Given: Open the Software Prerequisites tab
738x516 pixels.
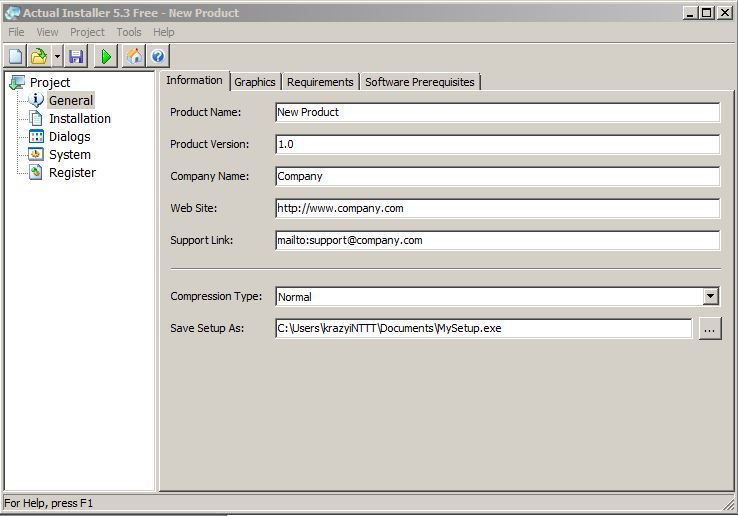Looking at the screenshot, I should pyautogui.click(x=420, y=82).
